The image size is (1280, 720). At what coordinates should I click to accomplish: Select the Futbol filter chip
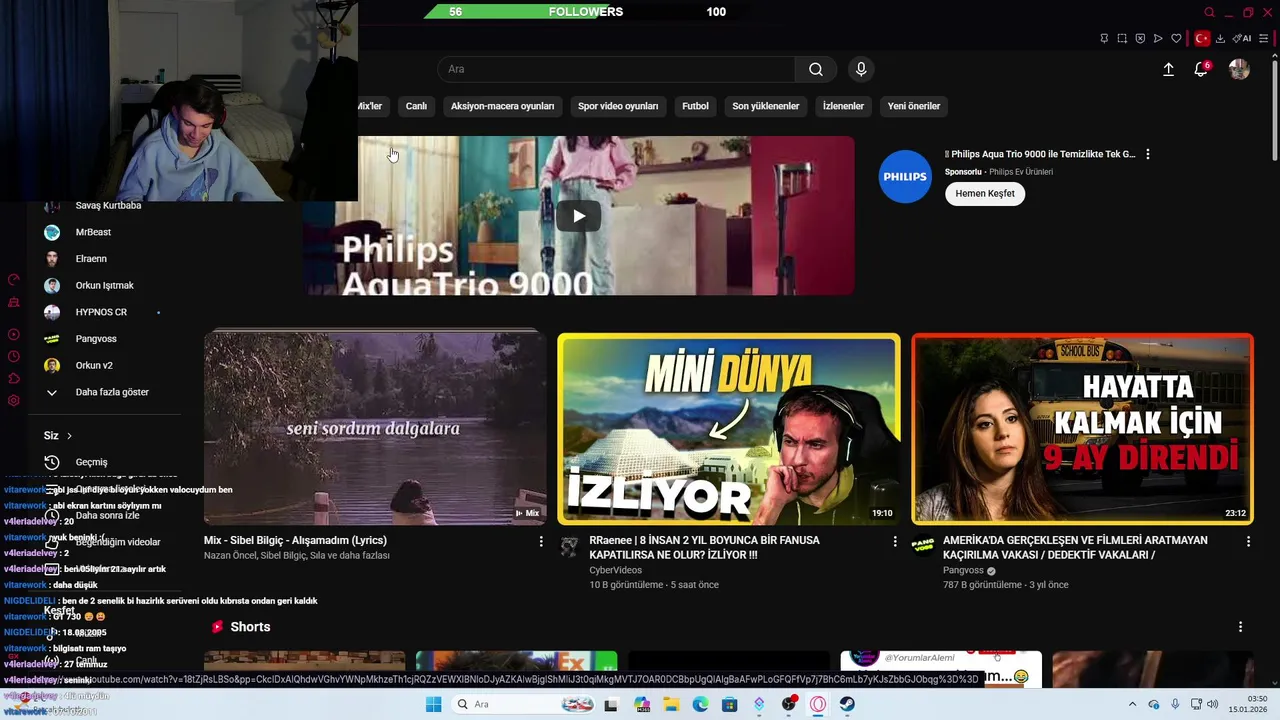coord(695,106)
